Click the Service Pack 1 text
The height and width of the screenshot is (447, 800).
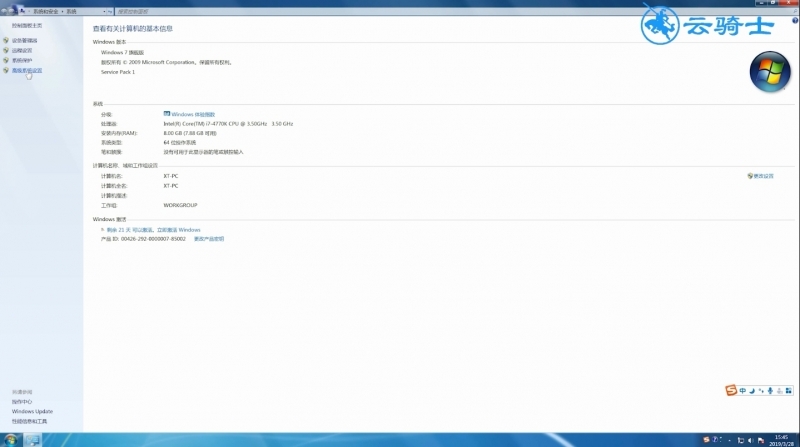click(x=118, y=72)
